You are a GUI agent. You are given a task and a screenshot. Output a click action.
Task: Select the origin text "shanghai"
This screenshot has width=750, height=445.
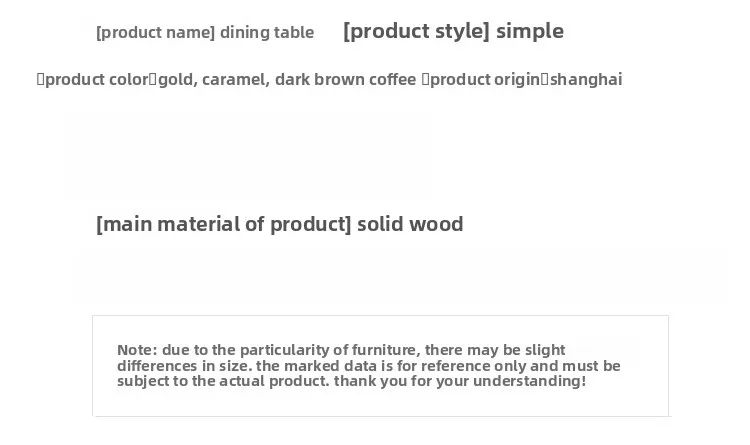586,79
